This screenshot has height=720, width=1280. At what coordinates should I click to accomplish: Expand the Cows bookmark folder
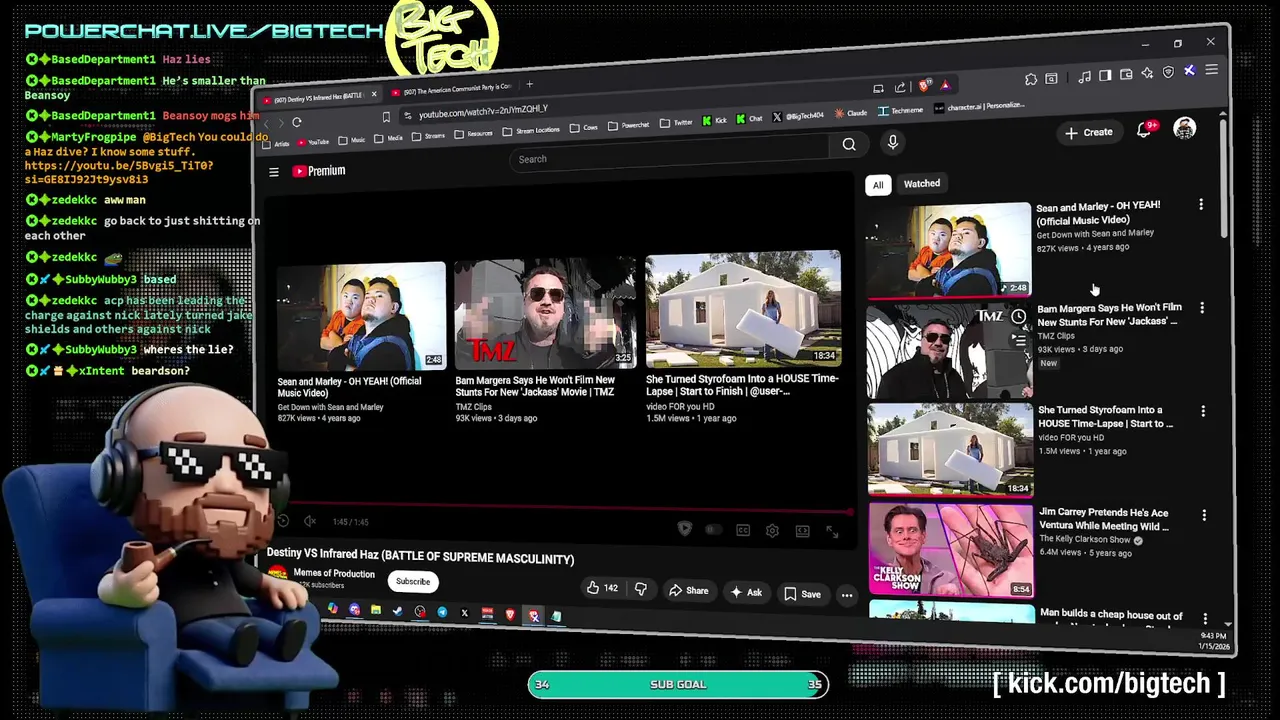click(x=584, y=128)
